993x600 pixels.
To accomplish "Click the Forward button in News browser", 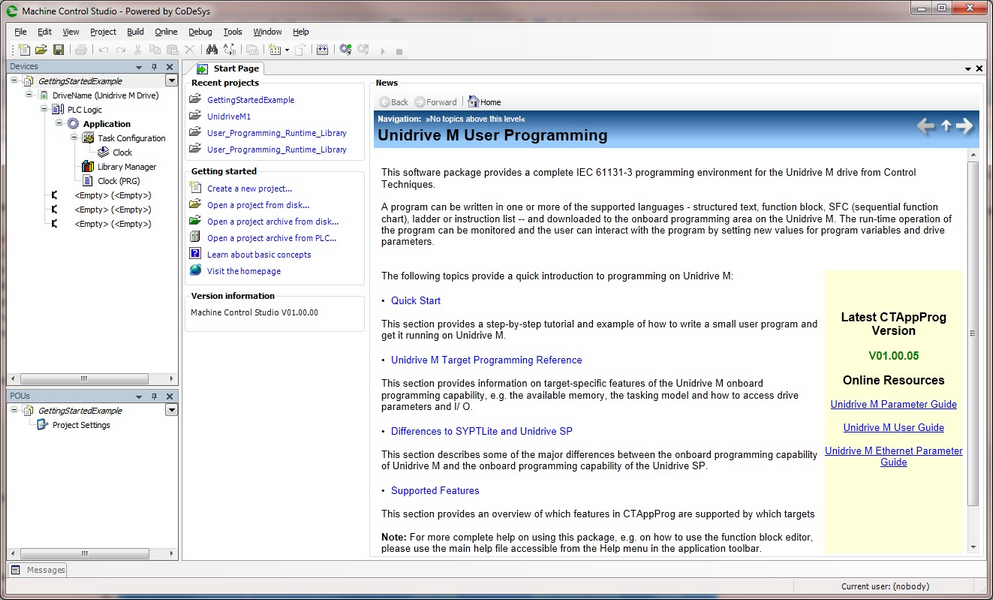I will click(x=436, y=102).
